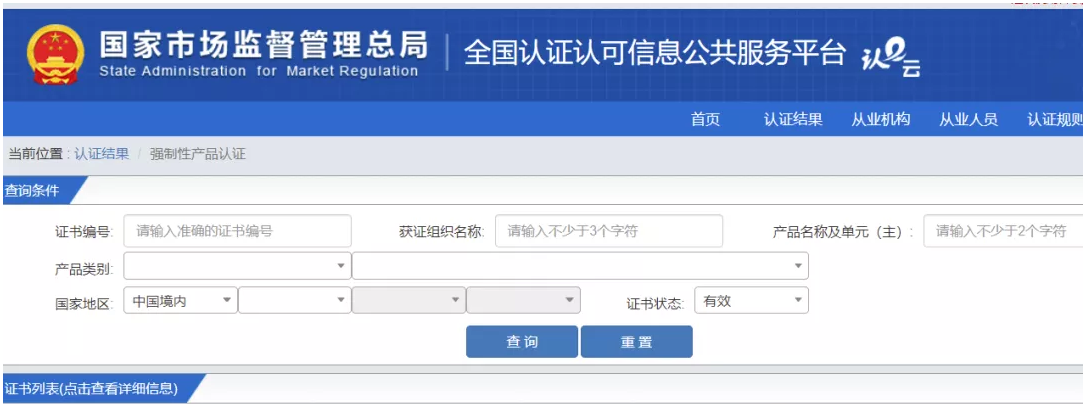This screenshot has height=404, width=1083.
Task: Open the 从业机构 menu item
Action: point(881,119)
